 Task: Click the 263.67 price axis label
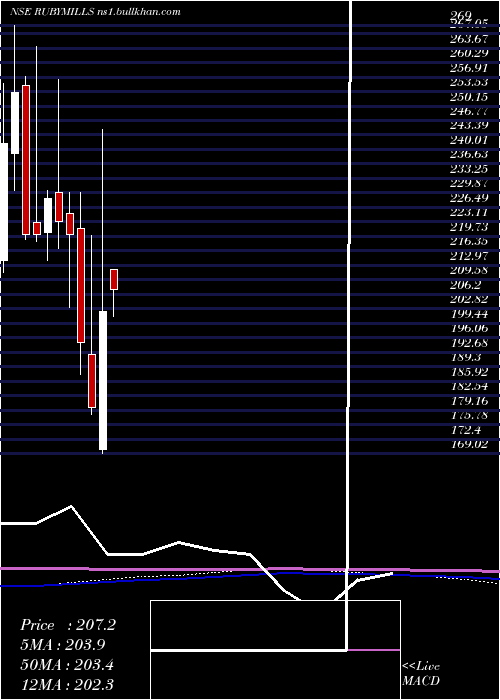click(x=469, y=38)
